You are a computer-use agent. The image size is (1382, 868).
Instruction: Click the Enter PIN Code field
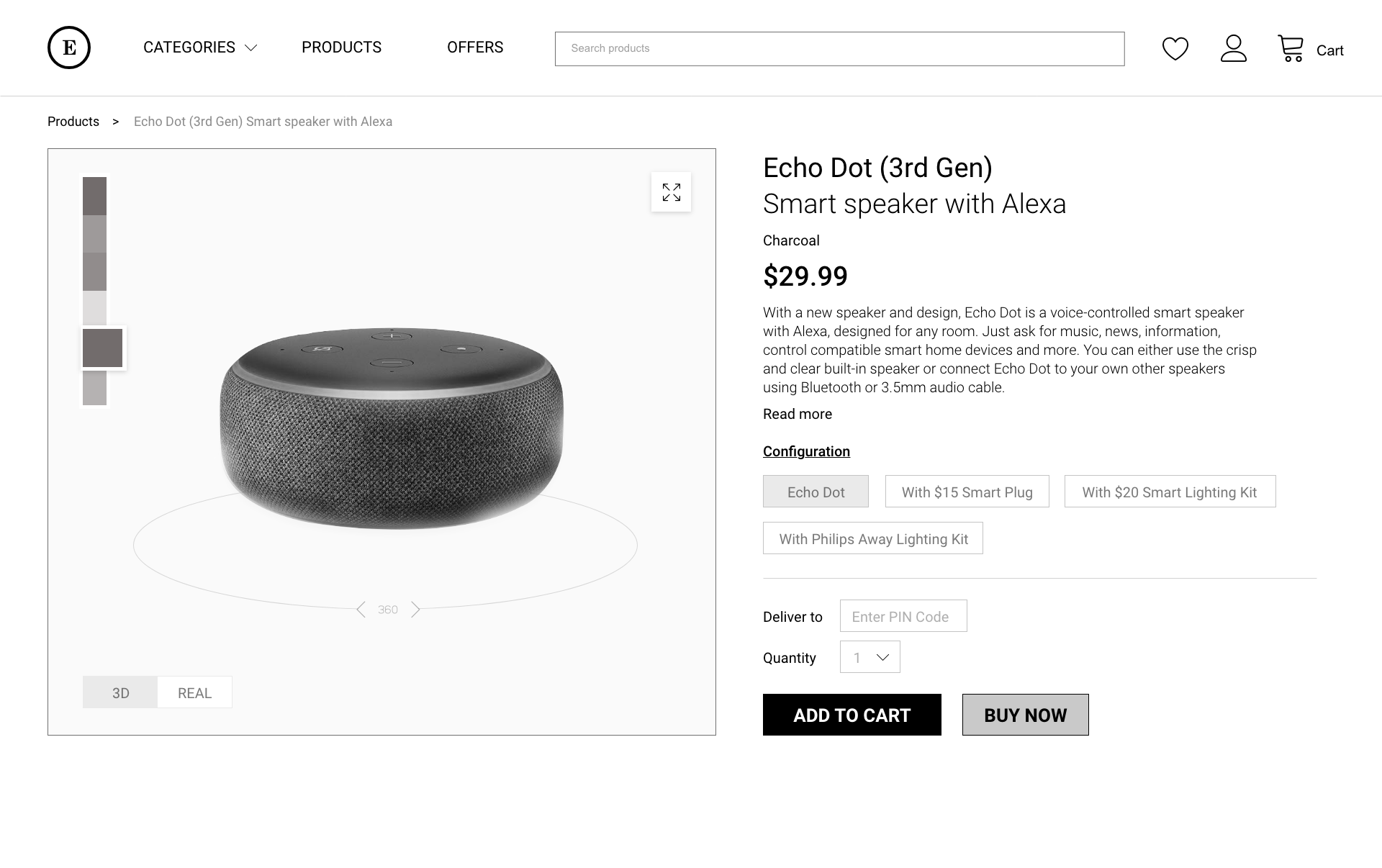[x=903, y=616]
